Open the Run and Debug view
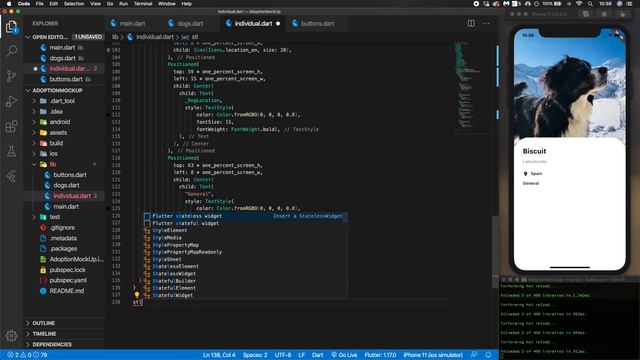This screenshot has width=640, height=360. pos(11,101)
